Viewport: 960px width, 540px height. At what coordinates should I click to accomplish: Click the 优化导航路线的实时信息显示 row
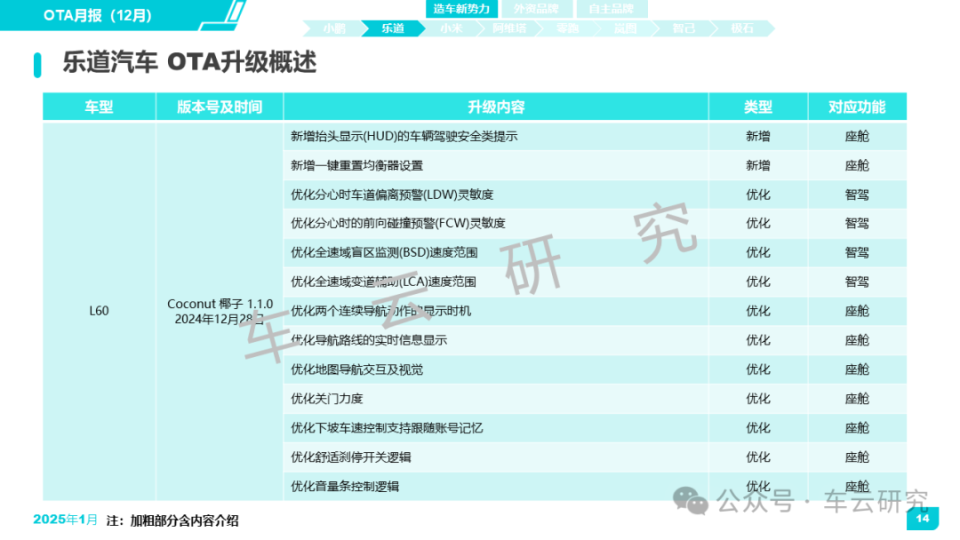[496, 340]
